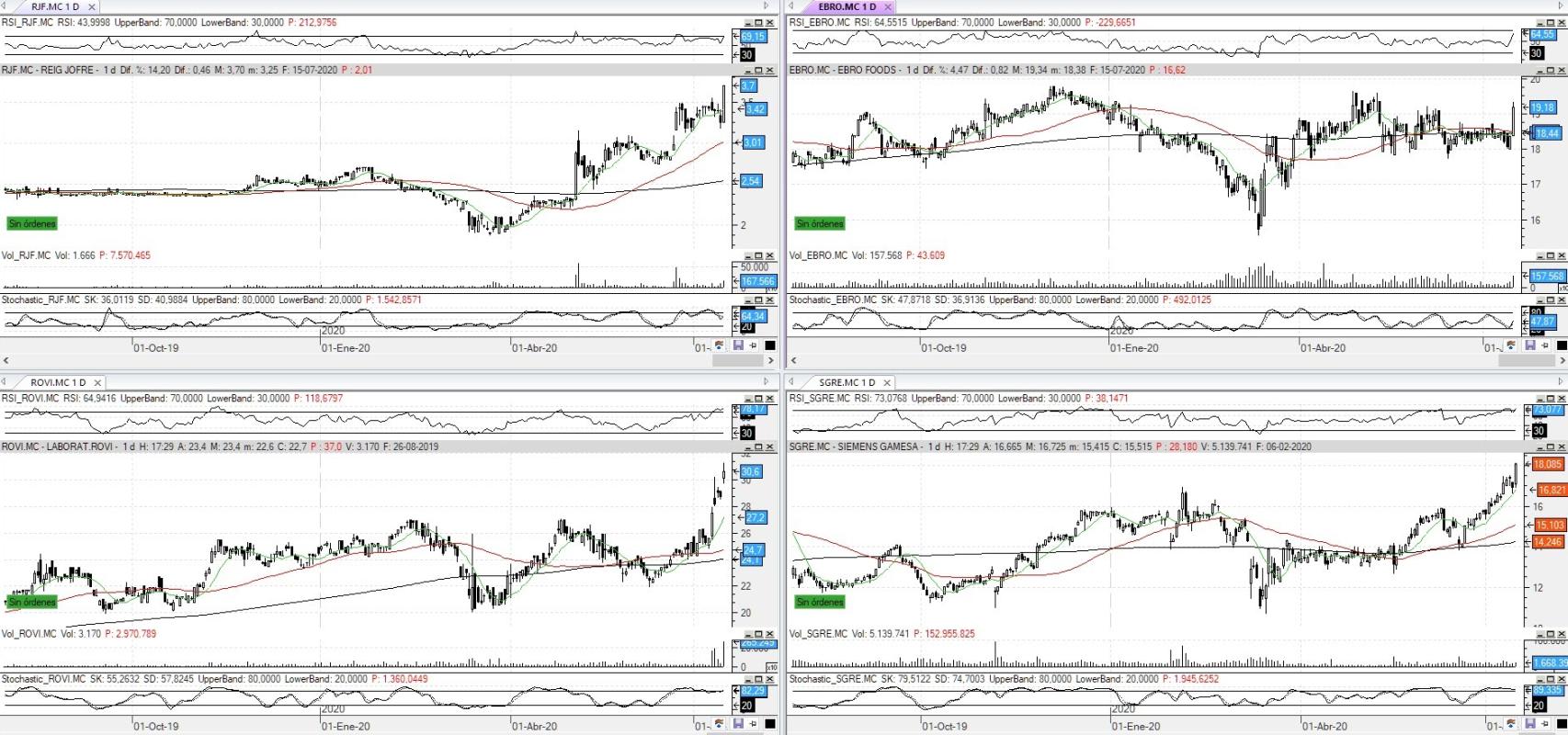This screenshot has width=1568, height=735.
Task: Close the Stochastic_SGRE.MC panel
Action: (x=1561, y=679)
